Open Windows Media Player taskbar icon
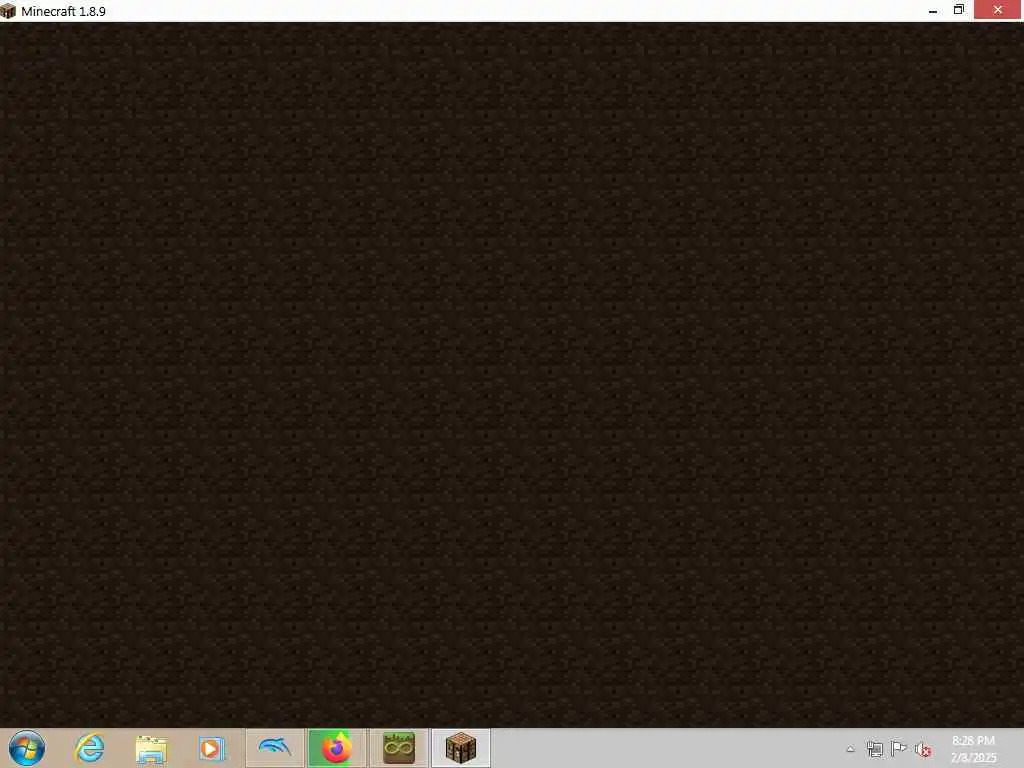1024x768 pixels. (x=212, y=749)
